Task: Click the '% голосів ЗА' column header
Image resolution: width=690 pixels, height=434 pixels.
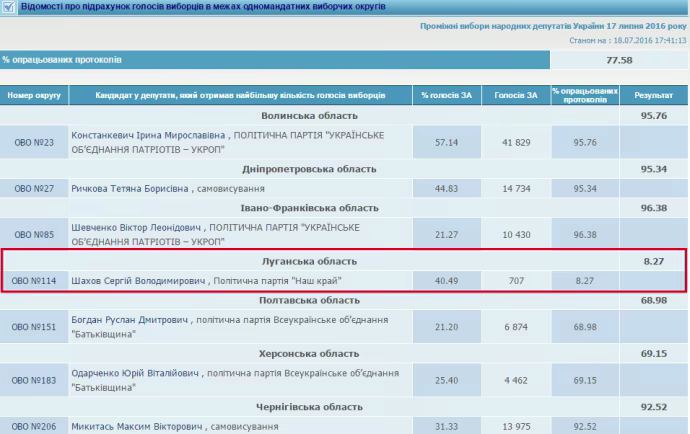Action: point(446,95)
